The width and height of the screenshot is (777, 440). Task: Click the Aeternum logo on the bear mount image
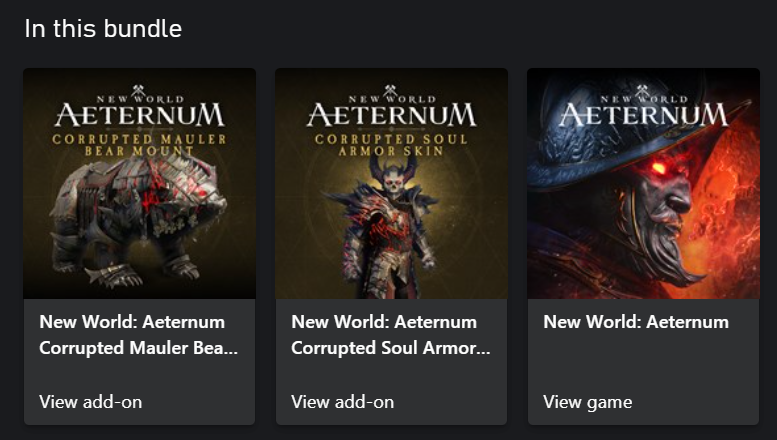139,111
